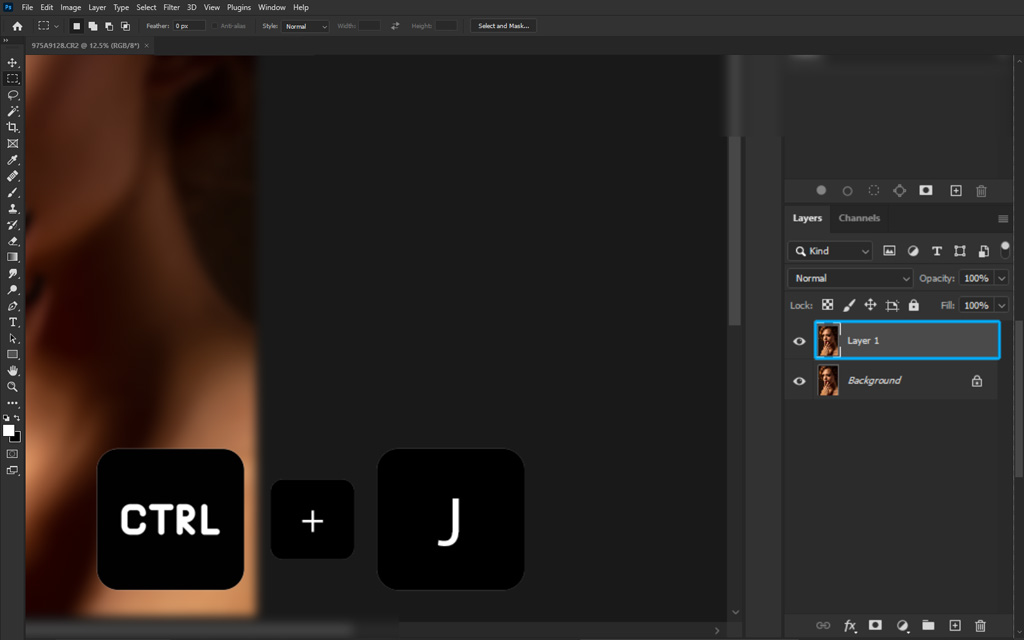Open the Window menu
Screen dimensions: 1024x640
(x=272, y=7)
